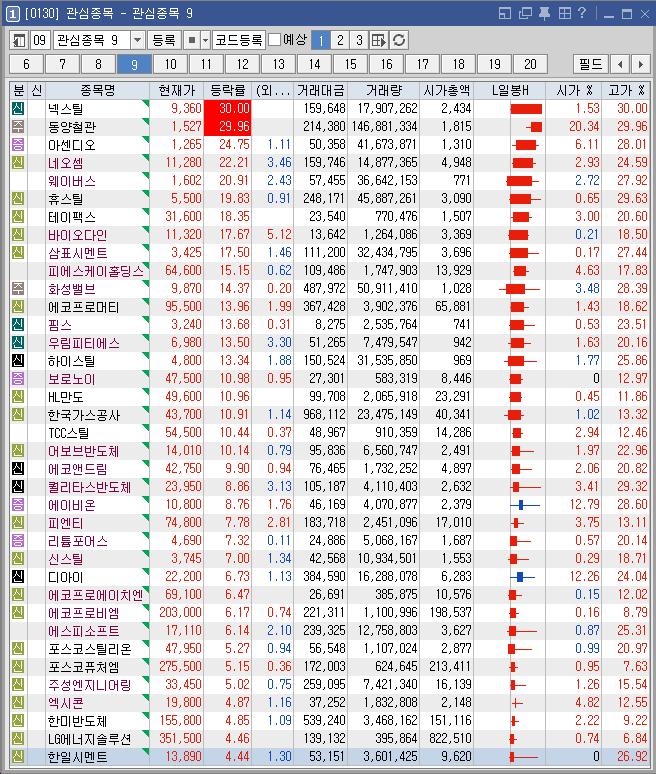Viewport: 656px width, 774px height.
Task: Toggle the 예상 checkbox
Action: tap(275, 40)
